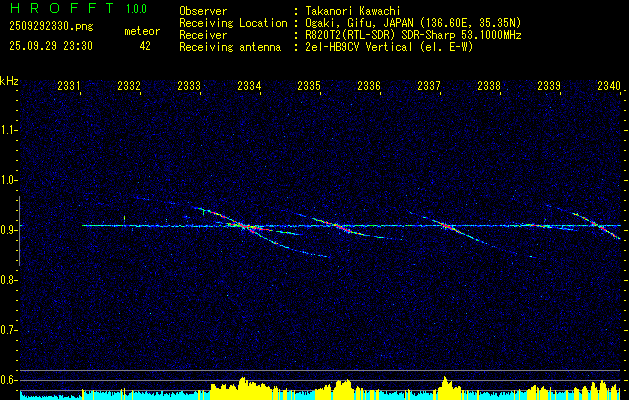
Task: Click the 2335 time axis marker
Action: [x=309, y=85]
